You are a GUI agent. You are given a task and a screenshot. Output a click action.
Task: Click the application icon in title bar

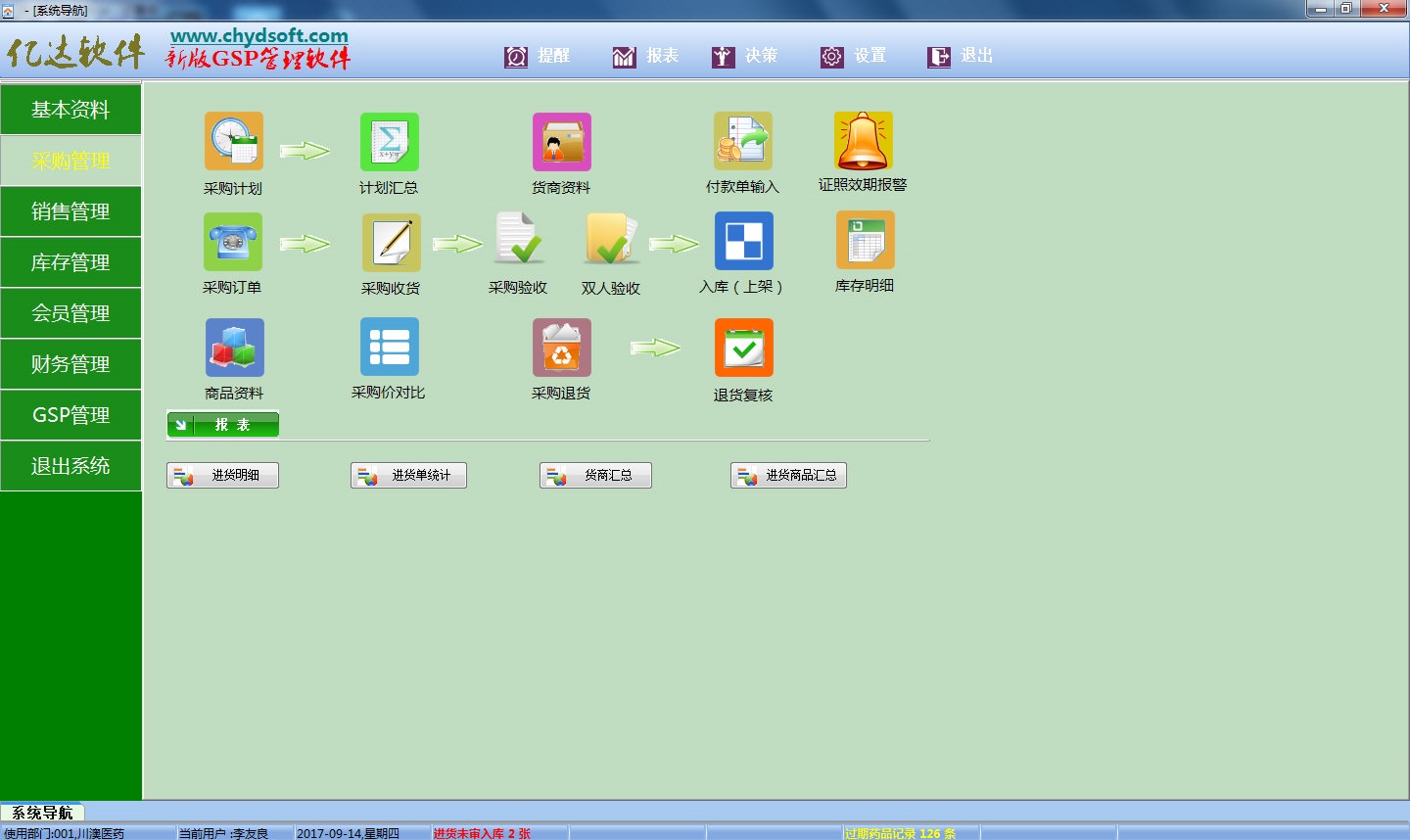tap(8, 10)
